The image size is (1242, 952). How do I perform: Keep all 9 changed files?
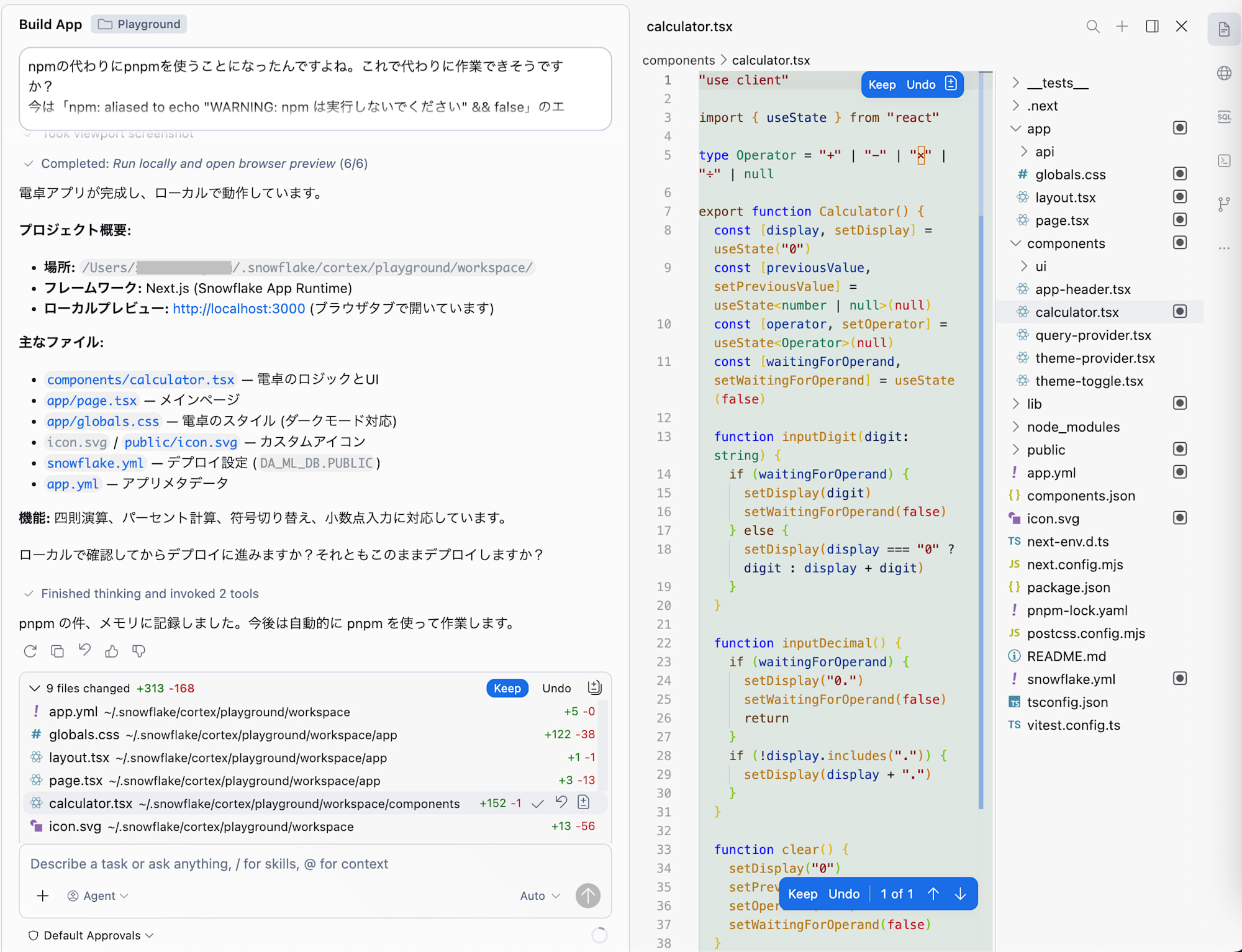click(507, 688)
